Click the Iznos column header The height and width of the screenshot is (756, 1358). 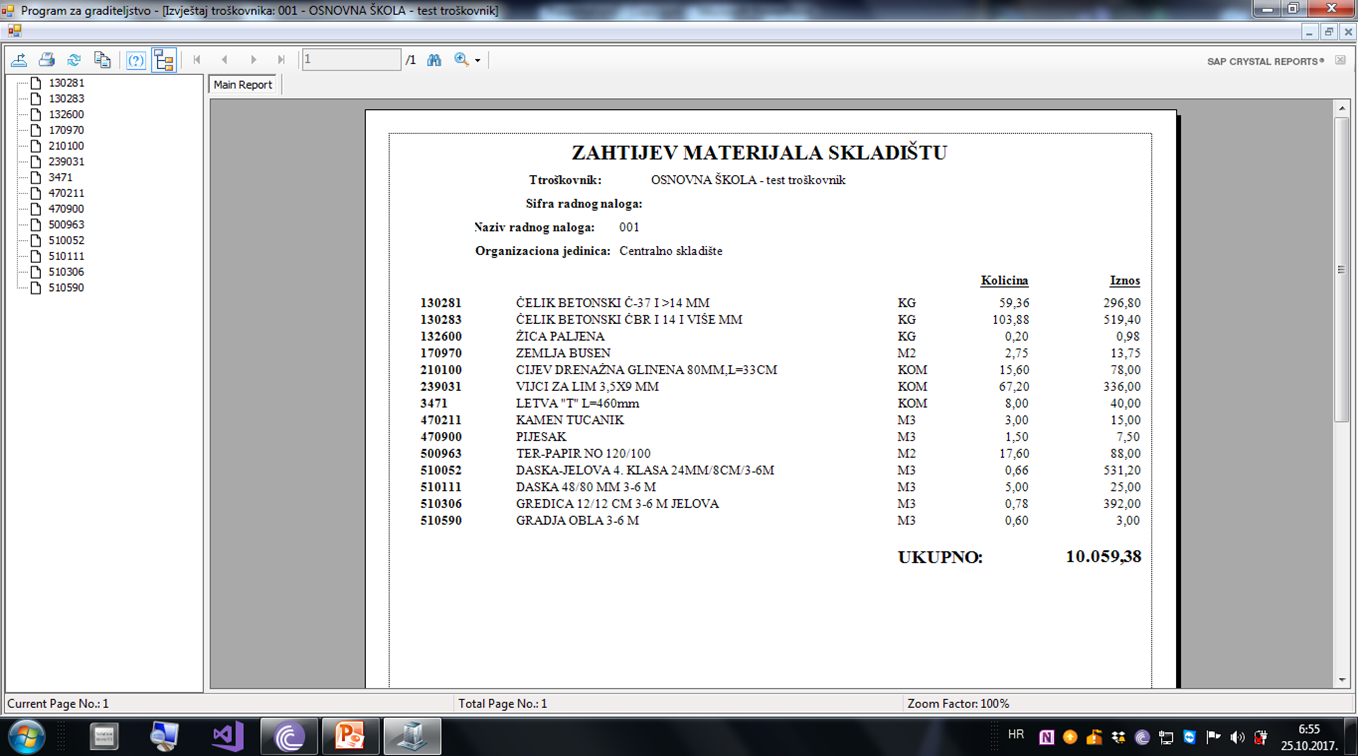(x=1125, y=281)
